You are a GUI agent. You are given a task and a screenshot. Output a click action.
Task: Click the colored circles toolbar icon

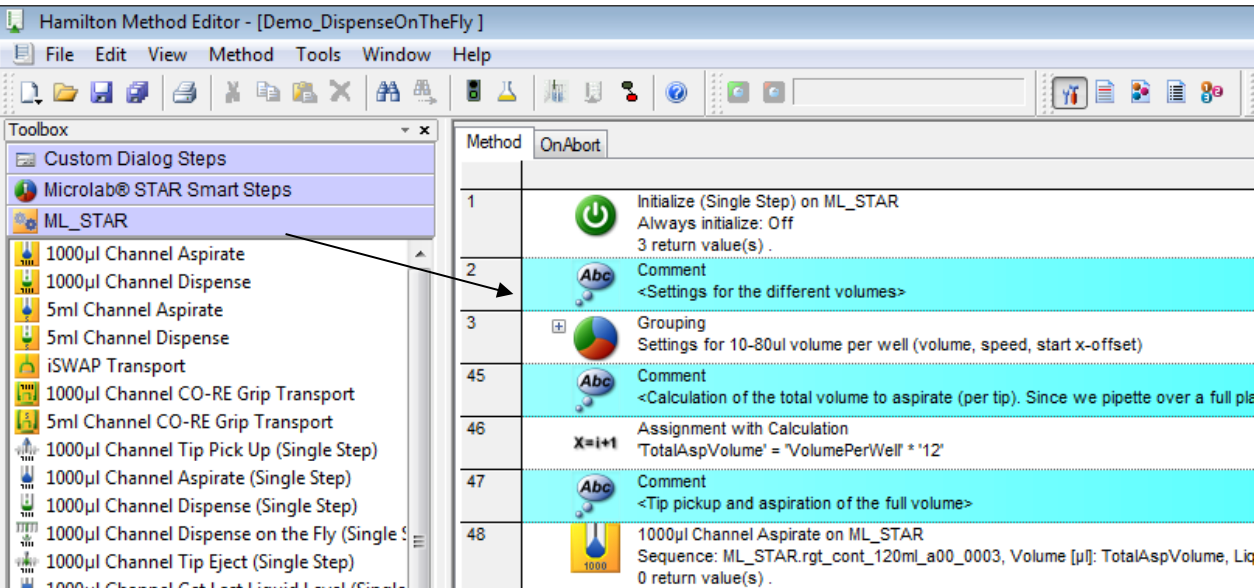click(1141, 93)
